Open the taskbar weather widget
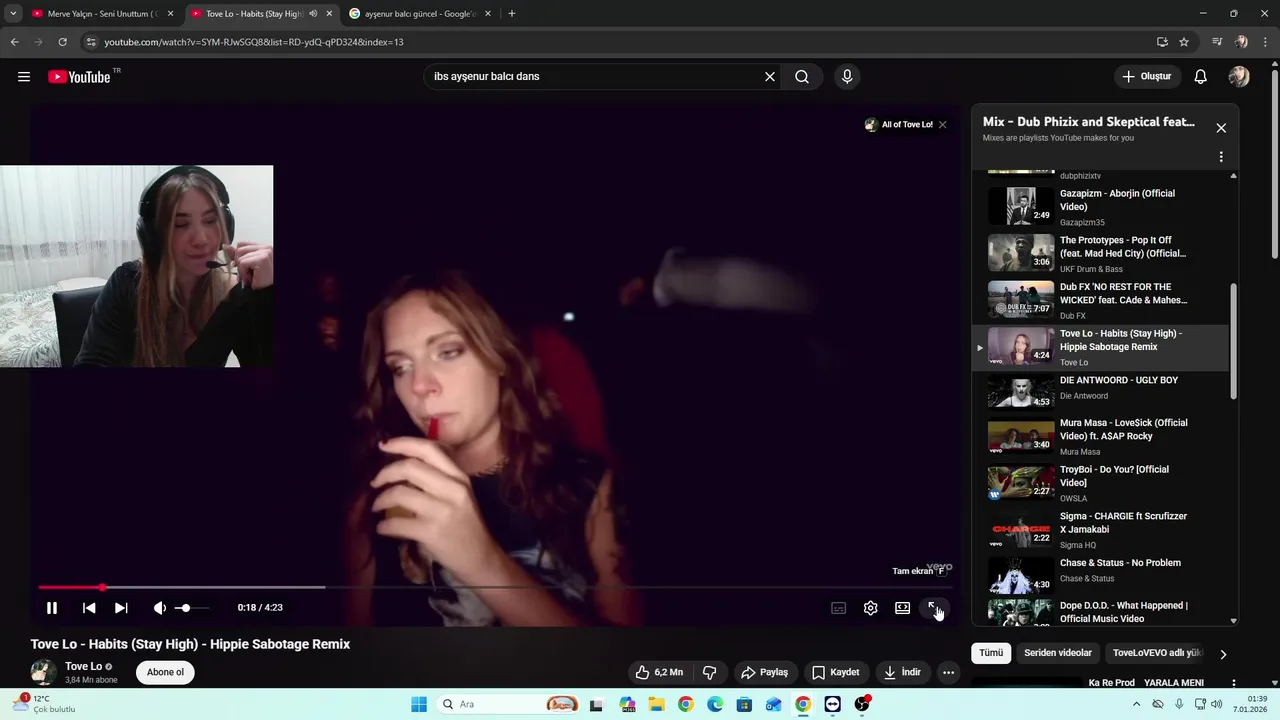This screenshot has width=1280, height=720. coord(43,704)
